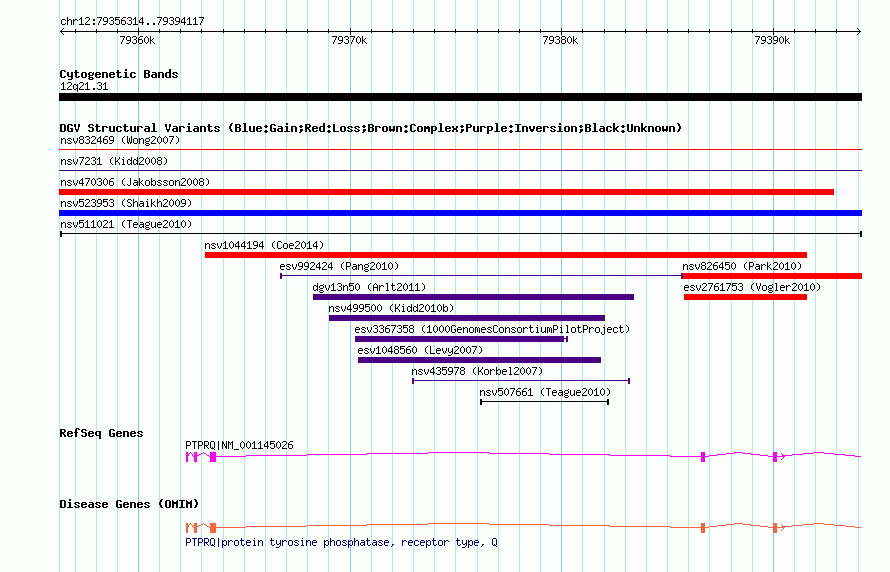
Task: Select the nsv435978 (Korbel2007) label
Action: pyautogui.click(x=477, y=371)
